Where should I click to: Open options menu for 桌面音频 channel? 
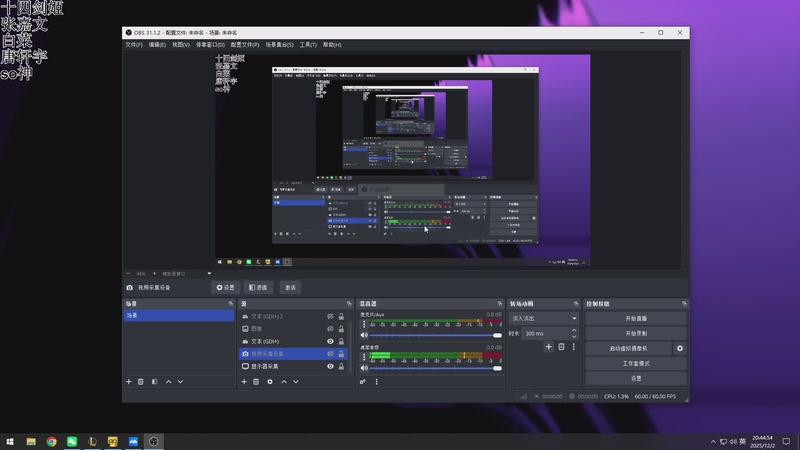[364, 357]
